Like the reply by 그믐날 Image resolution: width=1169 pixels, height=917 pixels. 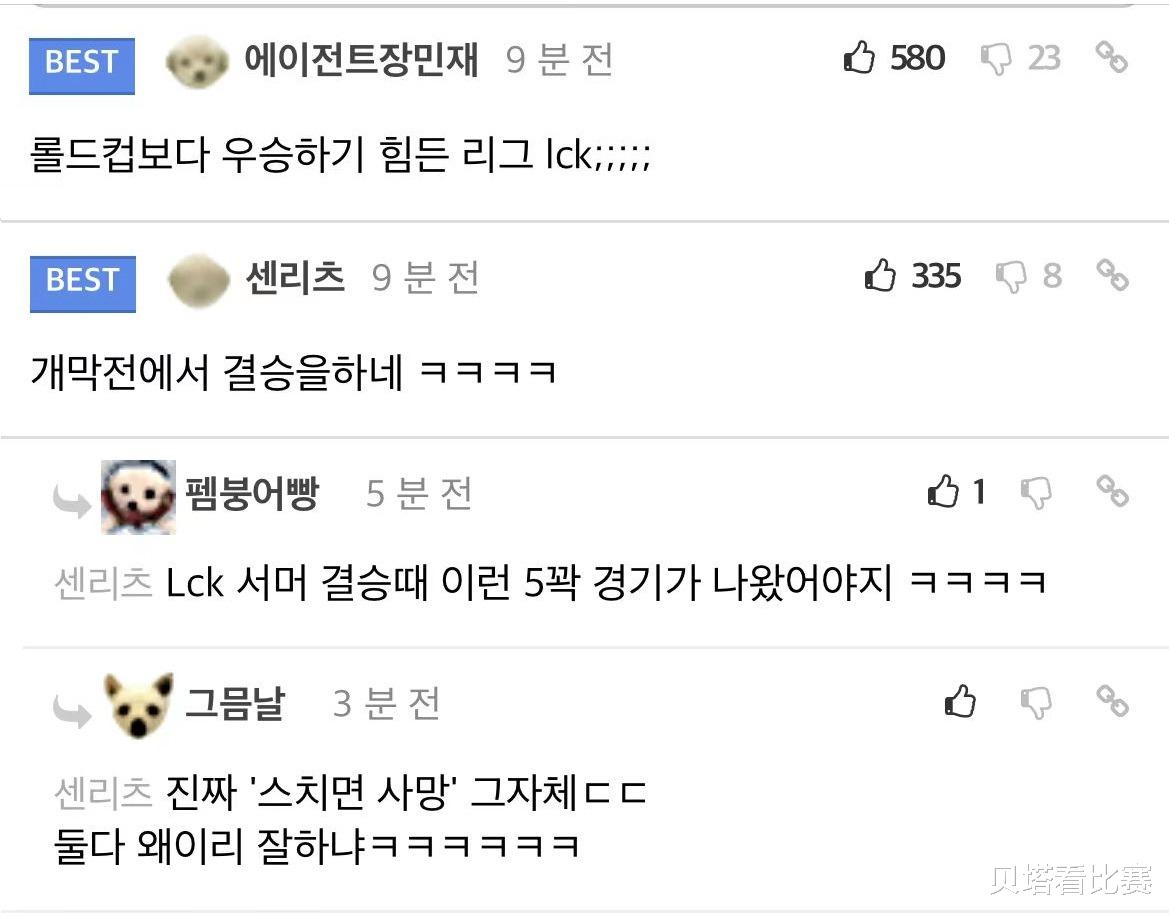tap(960, 701)
